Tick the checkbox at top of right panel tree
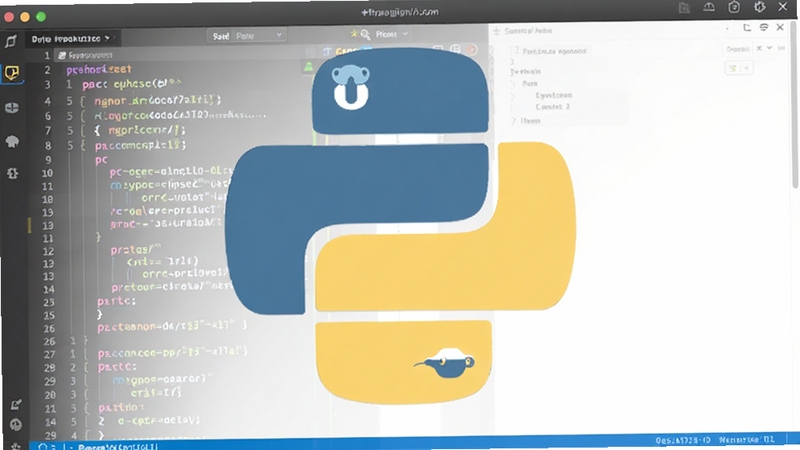Viewport: 800px width, 450px height. pos(515,51)
